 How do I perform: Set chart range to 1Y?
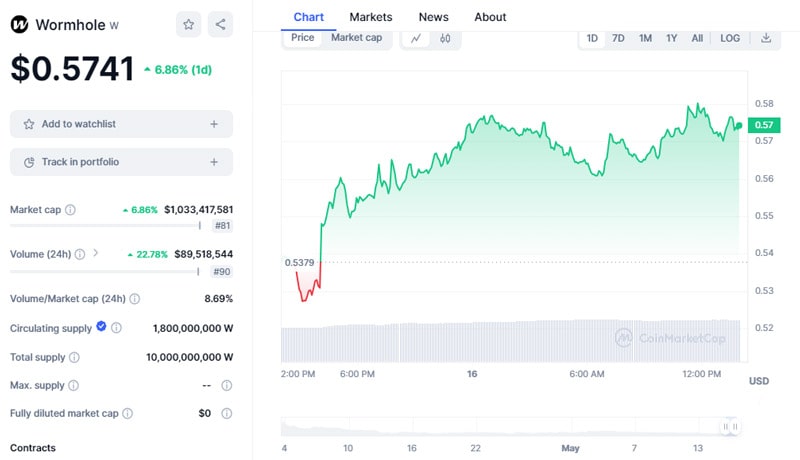pyautogui.click(x=671, y=38)
